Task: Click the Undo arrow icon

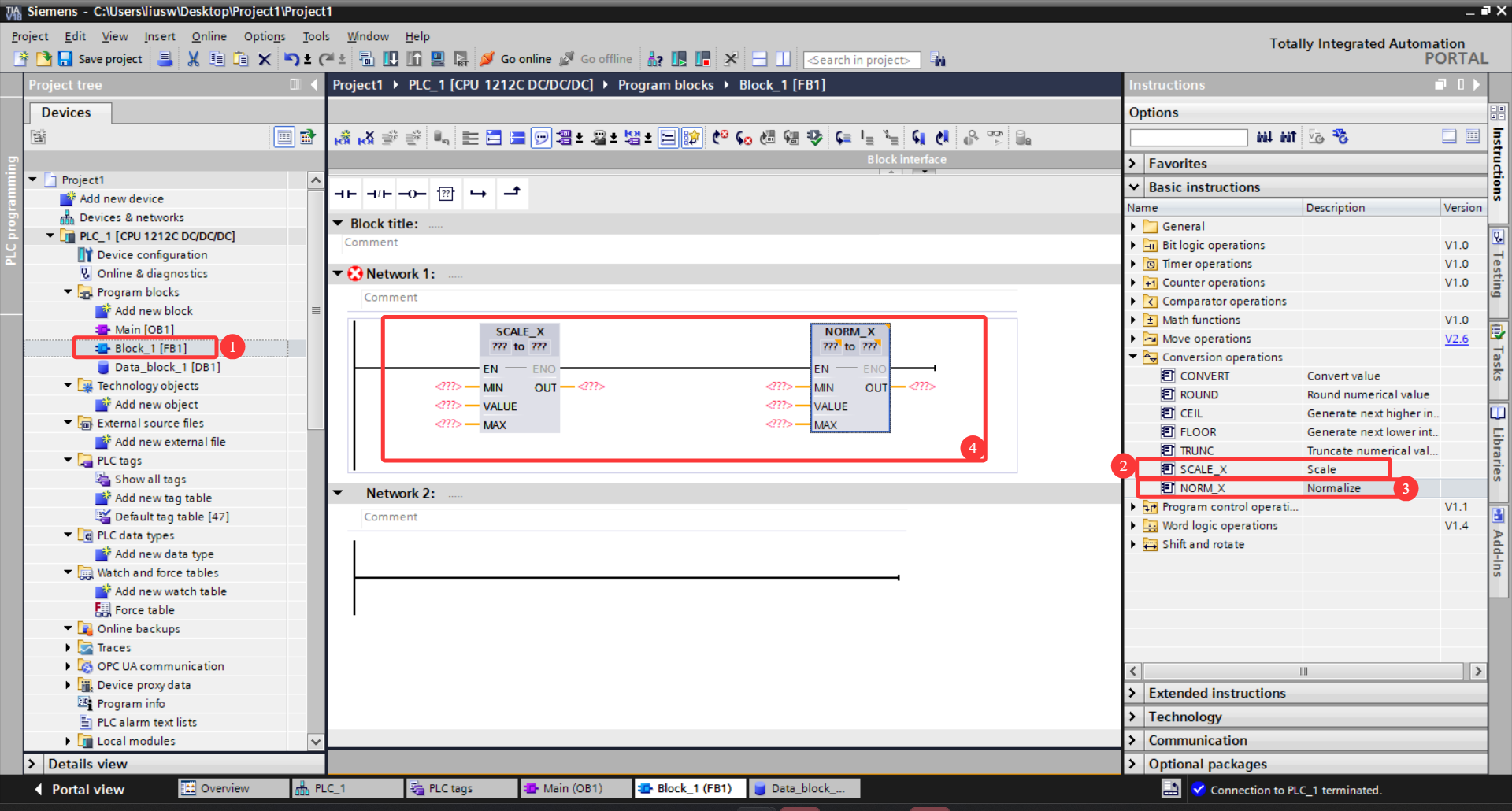Action: point(291,59)
